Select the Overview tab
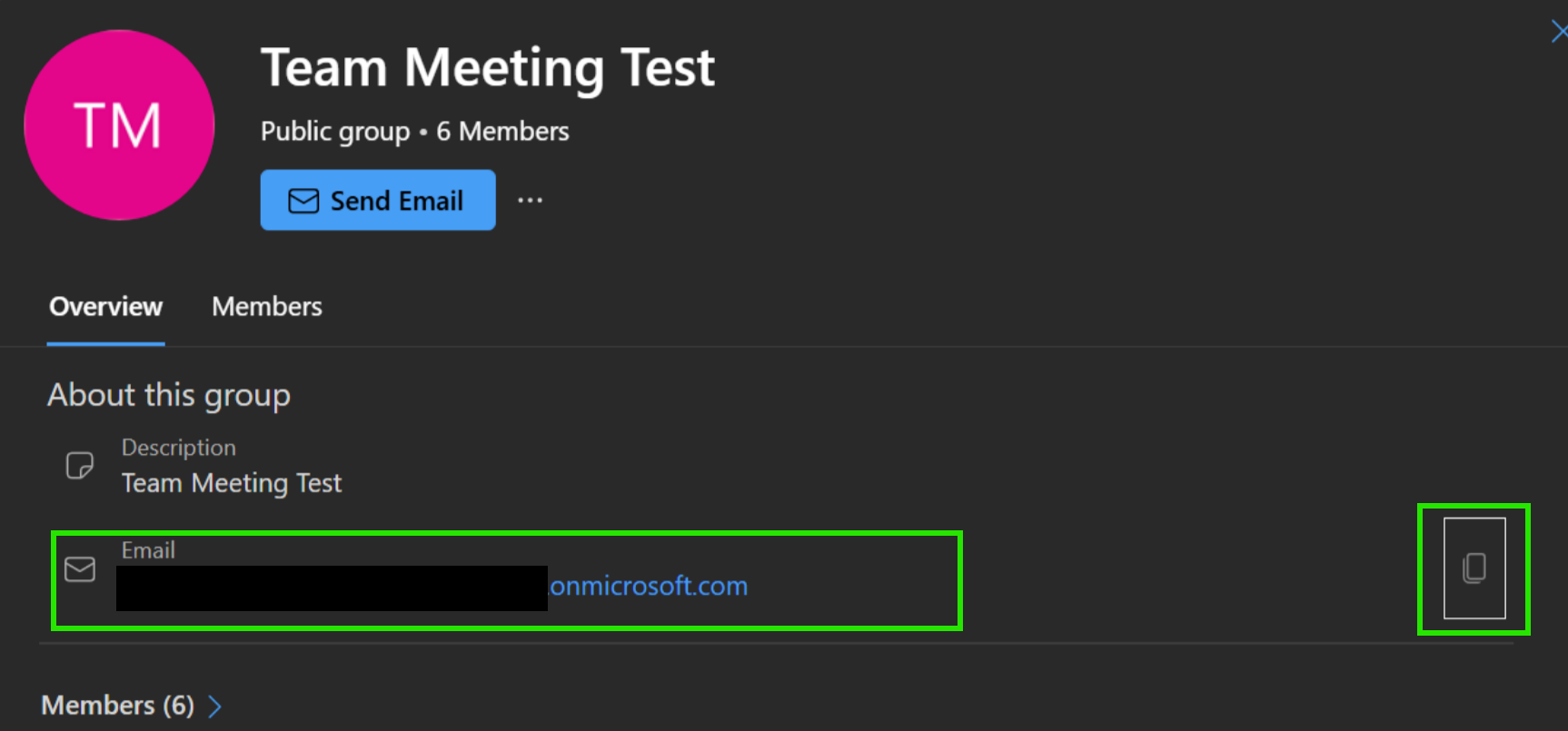 106,307
